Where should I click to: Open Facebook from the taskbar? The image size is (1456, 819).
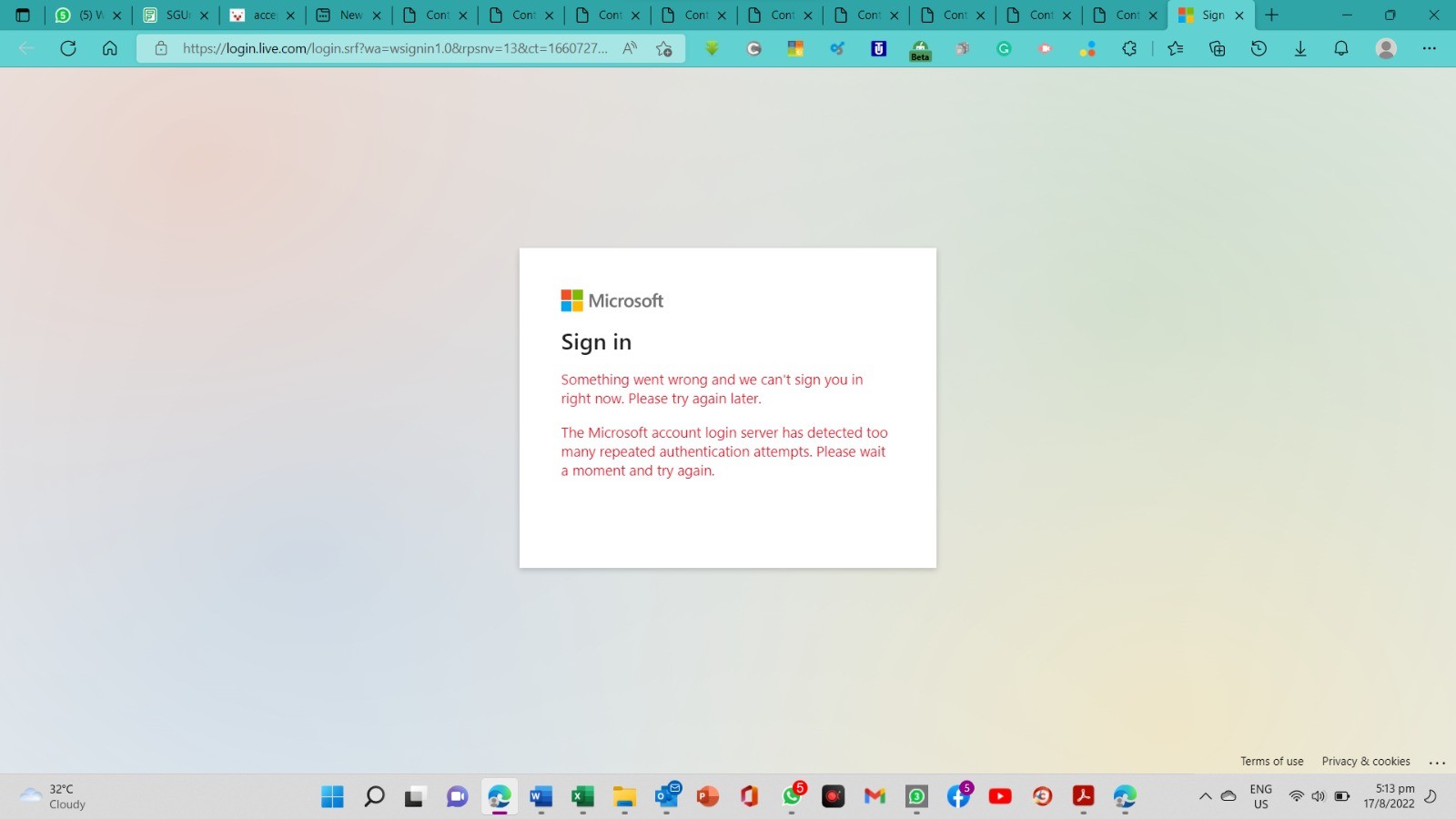click(959, 795)
